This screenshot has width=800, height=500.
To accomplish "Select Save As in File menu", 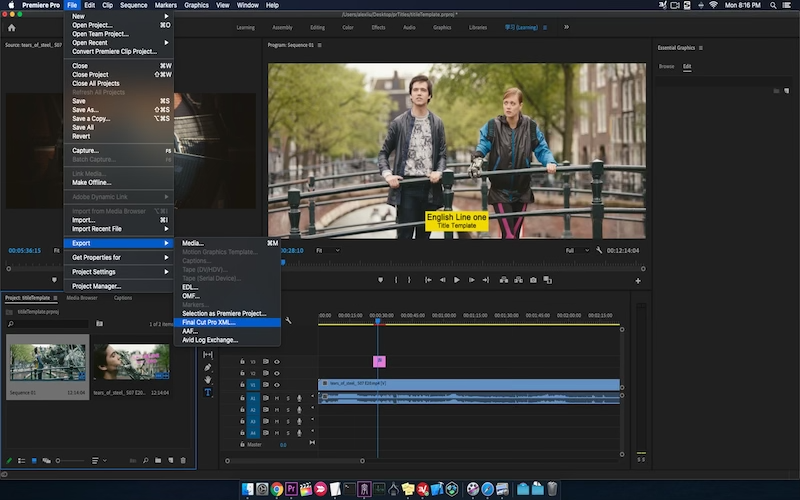I will pyautogui.click(x=118, y=110).
